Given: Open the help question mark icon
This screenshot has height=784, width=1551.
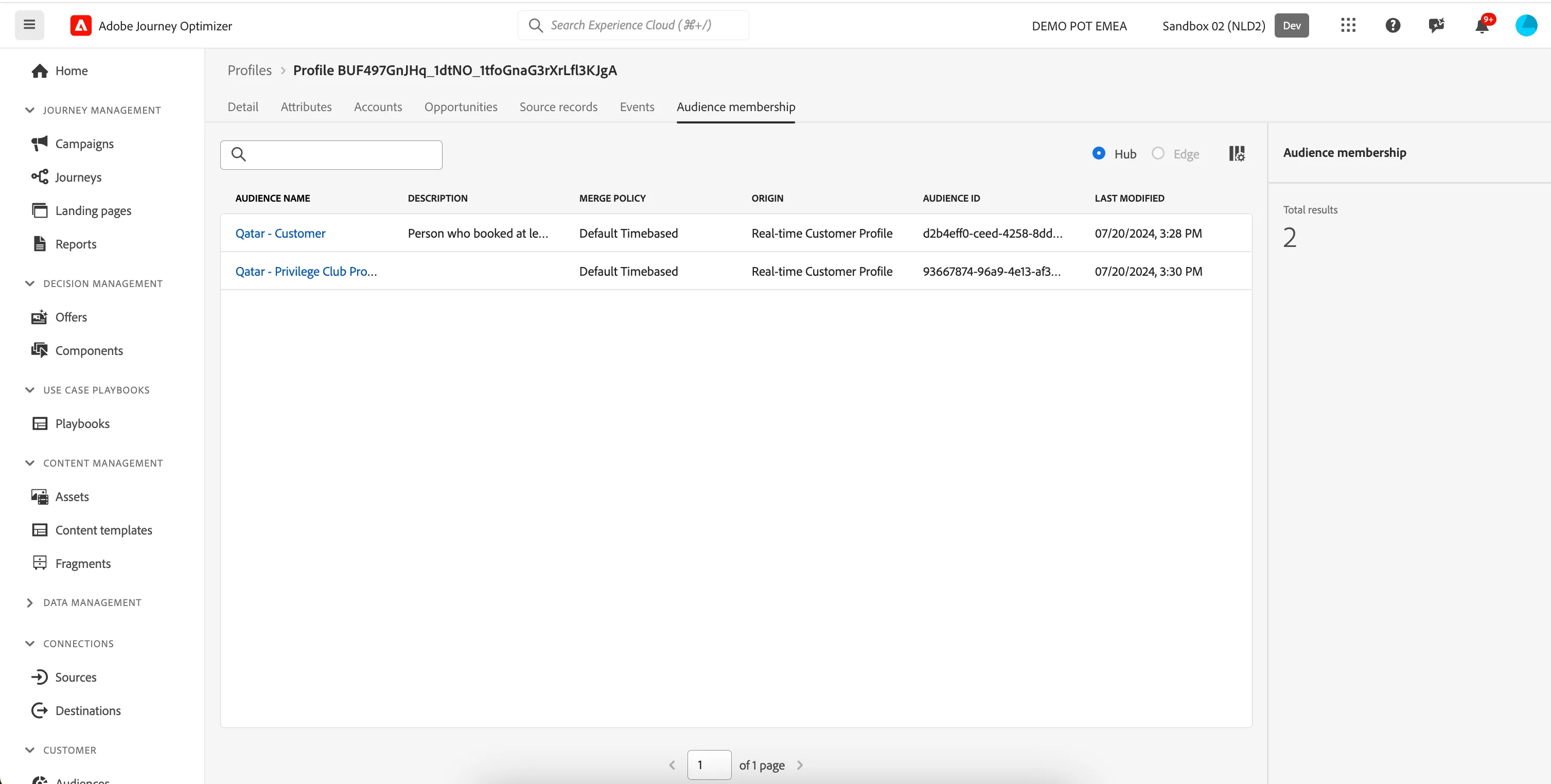Looking at the screenshot, I should click(x=1393, y=25).
